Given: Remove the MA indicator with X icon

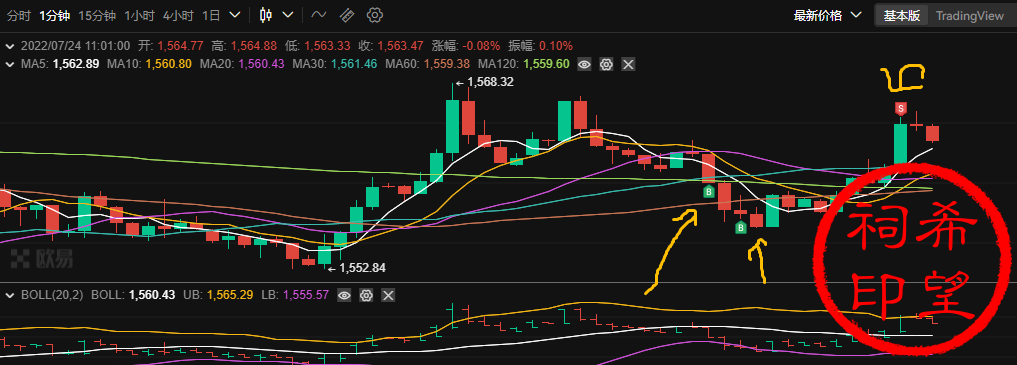Looking at the screenshot, I should [628, 64].
